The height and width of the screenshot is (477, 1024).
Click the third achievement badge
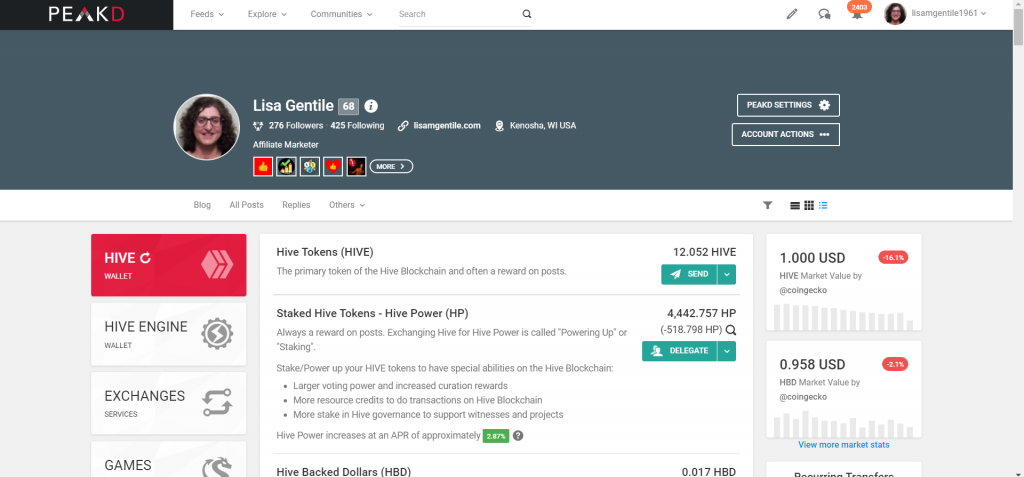(310, 167)
